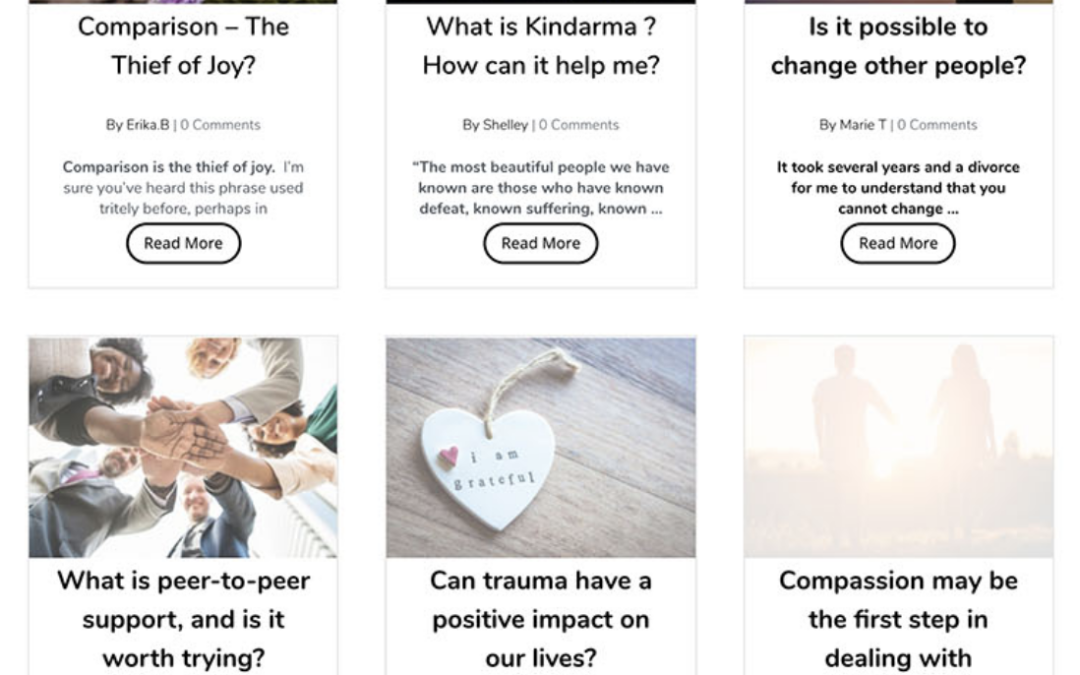The image size is (1080, 675).
Task: Open 'What is Kindarma?' article title
Action: (x=540, y=46)
